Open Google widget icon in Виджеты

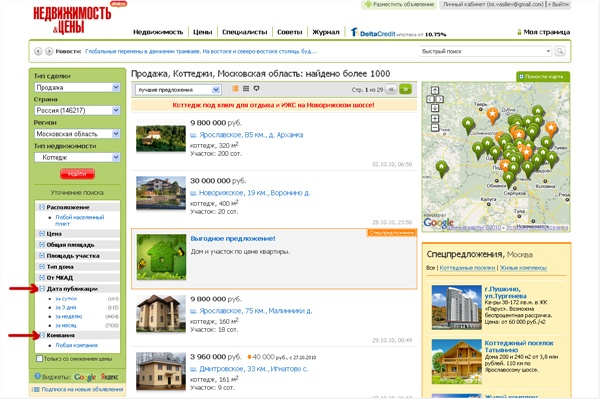tap(85, 377)
